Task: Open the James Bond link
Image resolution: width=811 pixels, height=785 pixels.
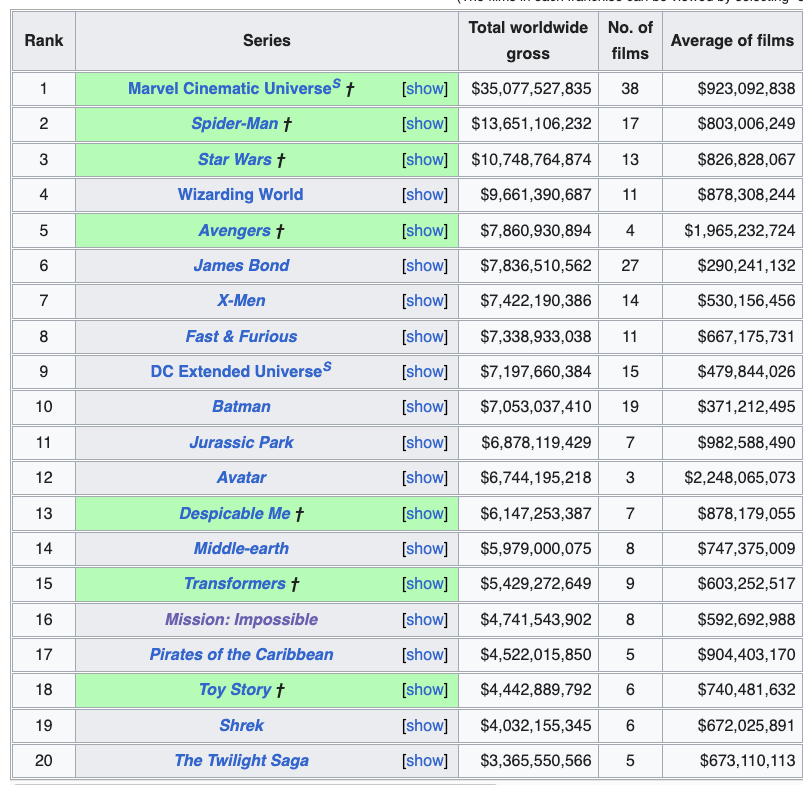Action: 242,265
